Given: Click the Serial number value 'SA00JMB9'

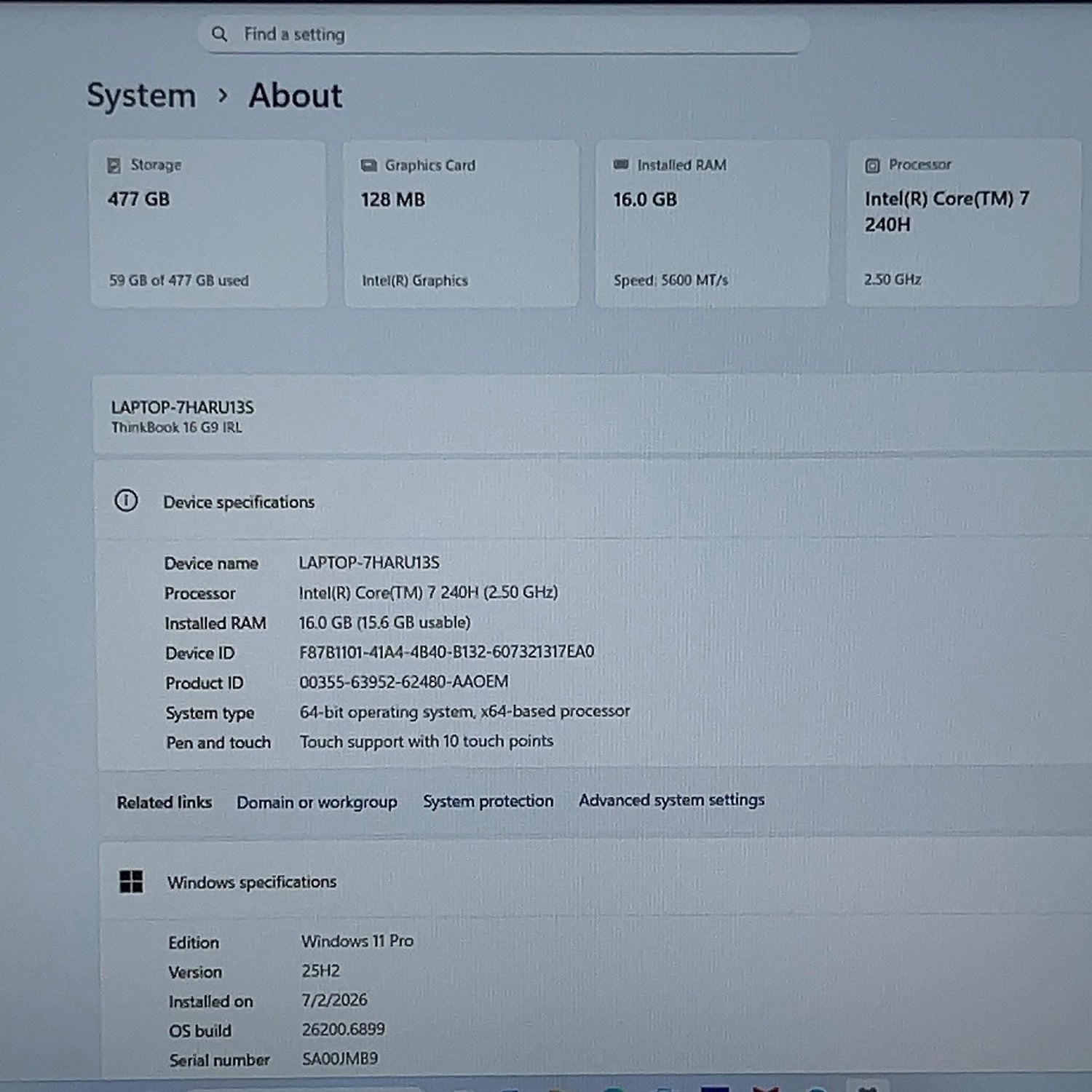Looking at the screenshot, I should coord(340,1059).
